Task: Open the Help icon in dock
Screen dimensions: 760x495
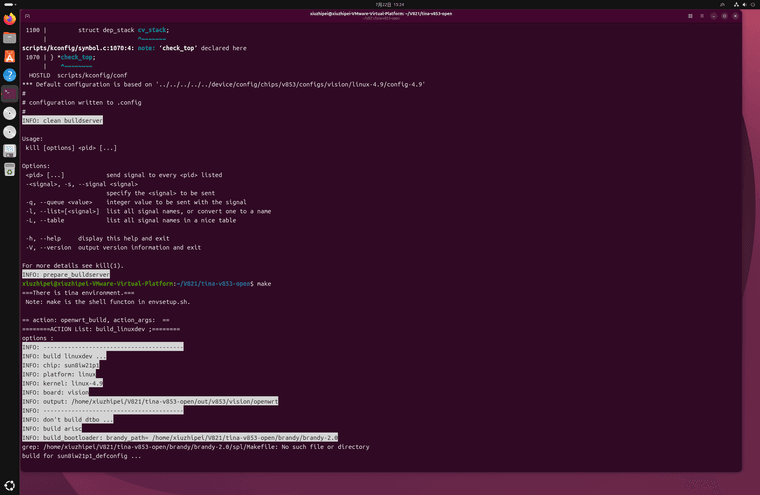Action: 10,75
